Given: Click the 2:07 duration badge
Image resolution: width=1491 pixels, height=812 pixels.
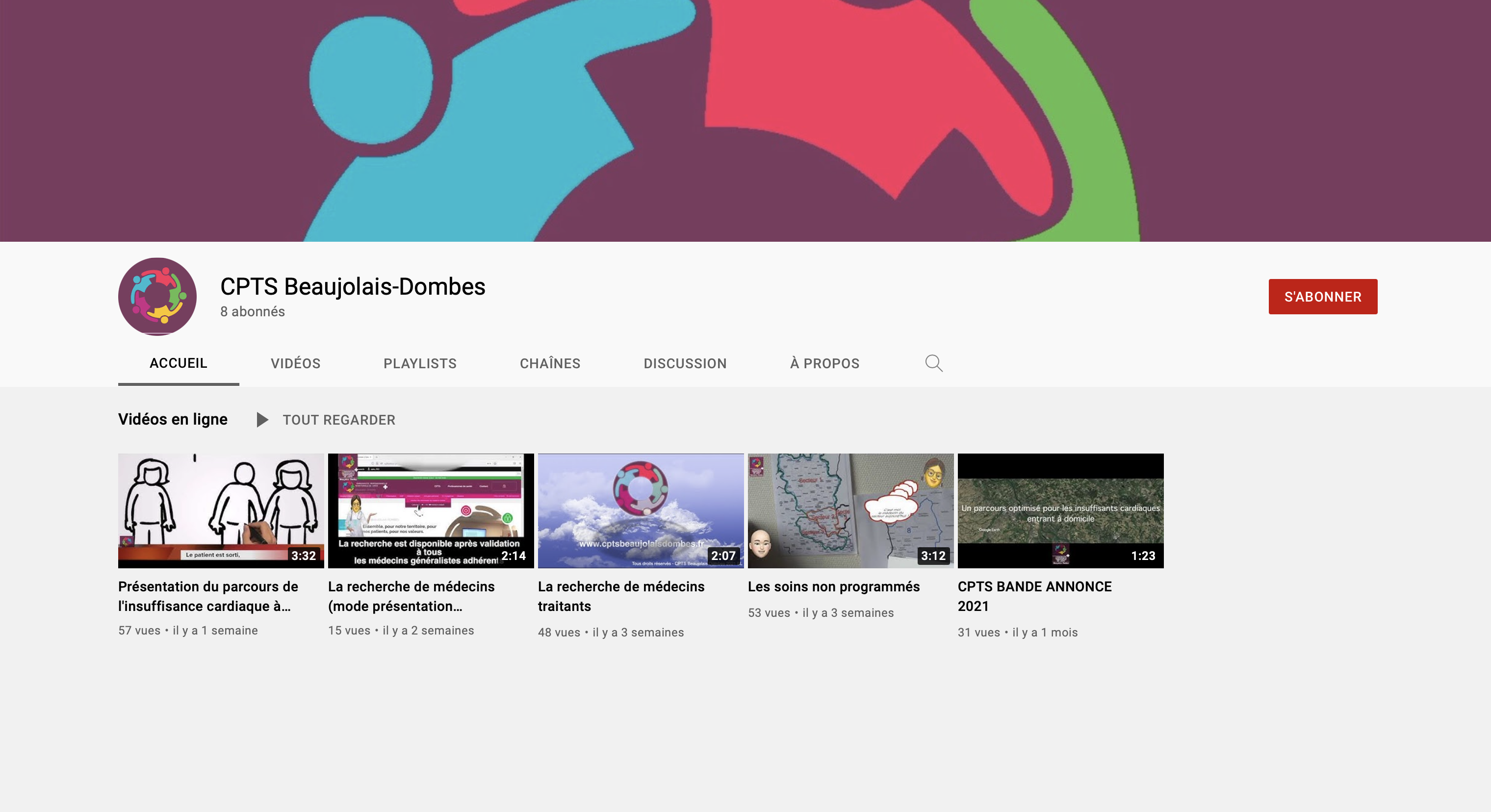Looking at the screenshot, I should point(723,556).
